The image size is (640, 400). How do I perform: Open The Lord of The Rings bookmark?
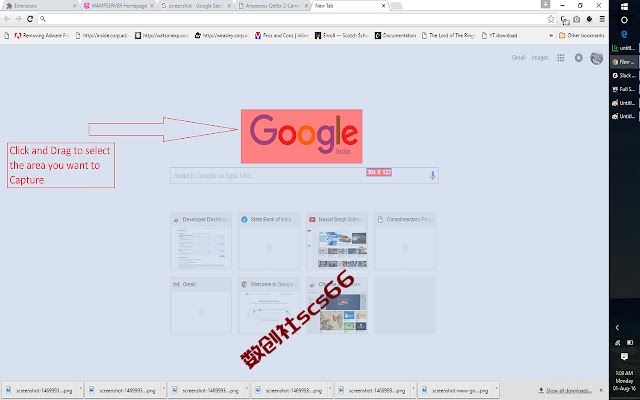tap(448, 36)
